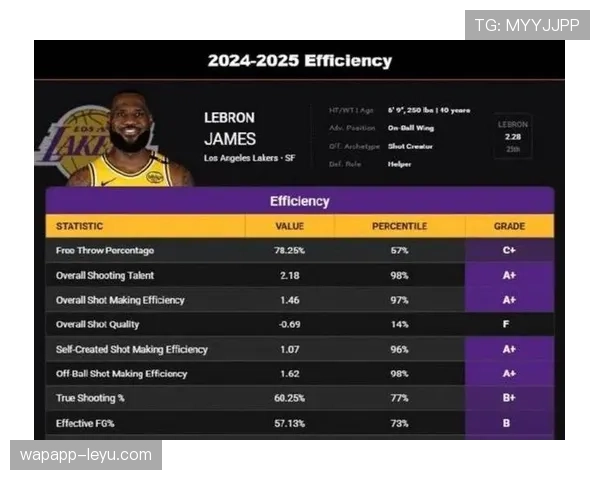
Task: Click the TG: MYYJJPP label
Action: (x=526, y=25)
